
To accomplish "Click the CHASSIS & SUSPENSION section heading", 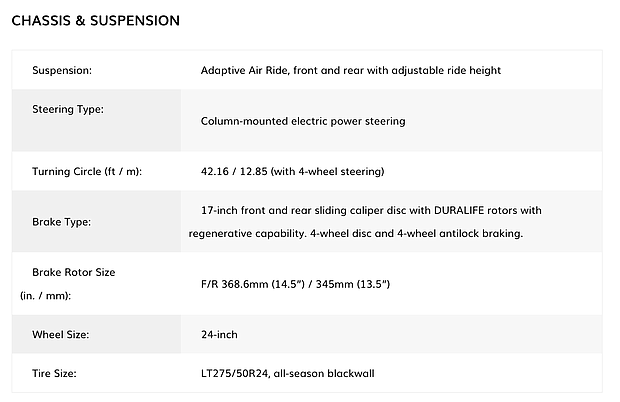I will pos(97,20).
